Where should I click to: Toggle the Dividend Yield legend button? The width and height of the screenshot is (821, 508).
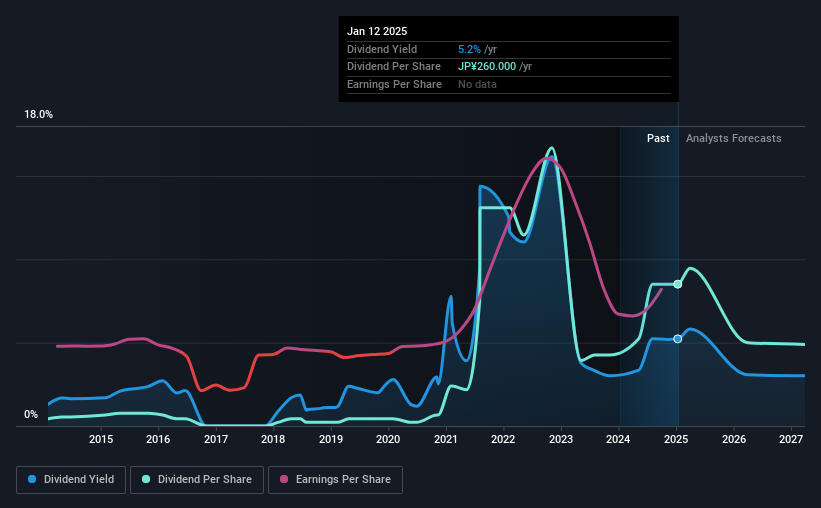click(71, 480)
